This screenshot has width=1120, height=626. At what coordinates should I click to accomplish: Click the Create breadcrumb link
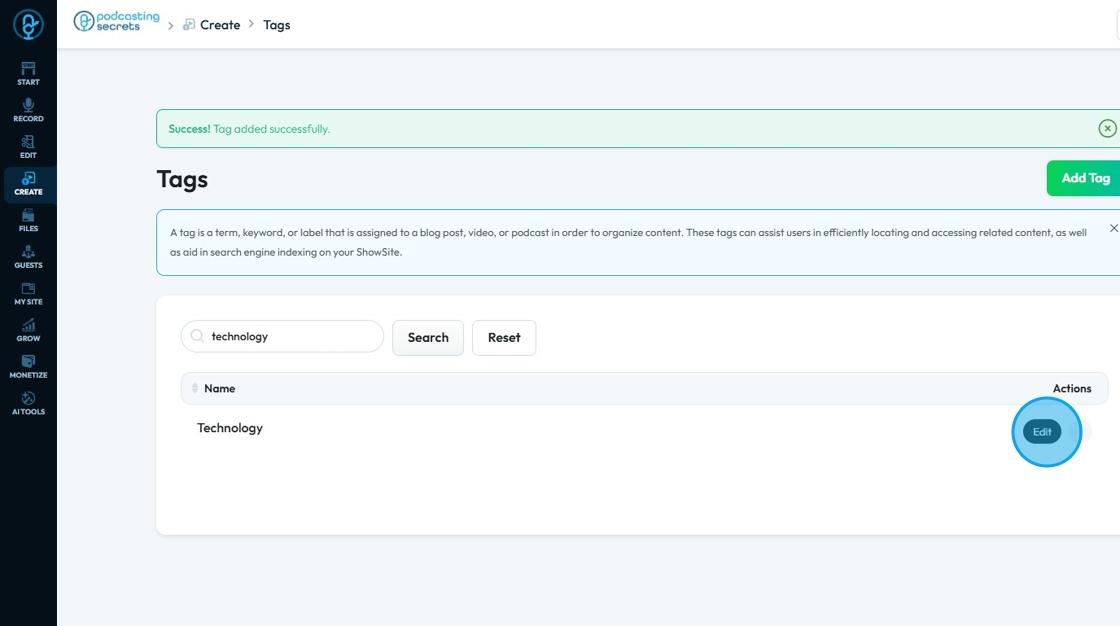click(x=219, y=25)
